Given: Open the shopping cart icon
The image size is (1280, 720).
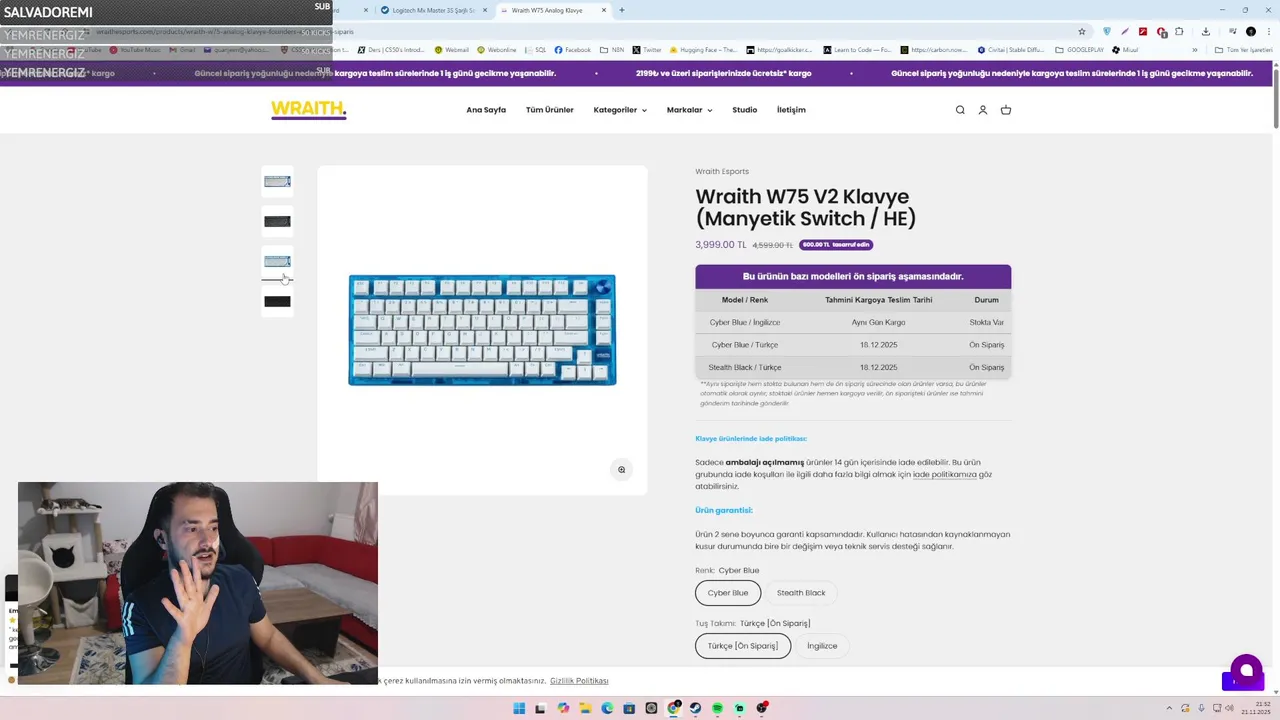Looking at the screenshot, I should tap(1006, 110).
